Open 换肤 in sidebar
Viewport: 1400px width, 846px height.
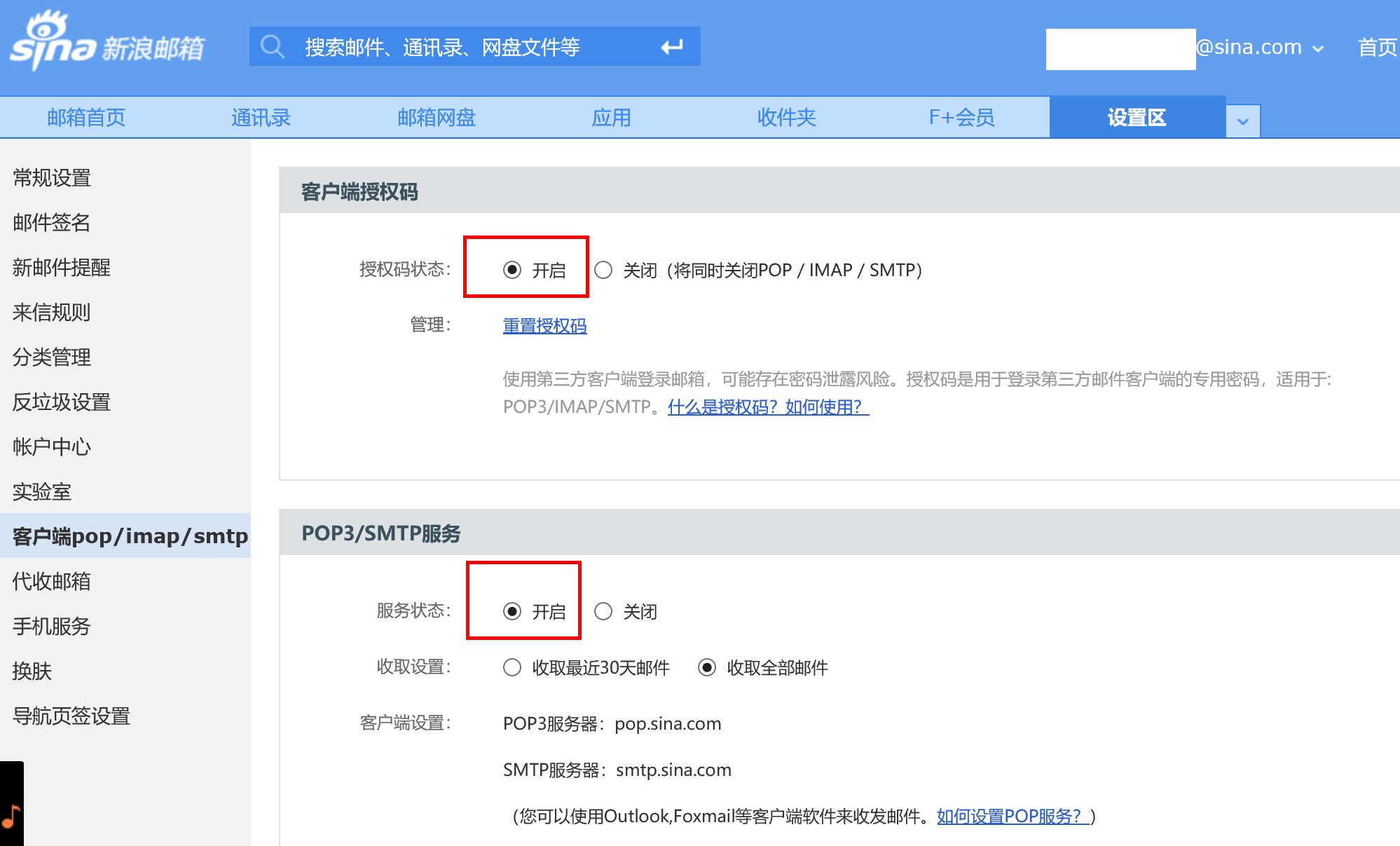click(x=32, y=671)
